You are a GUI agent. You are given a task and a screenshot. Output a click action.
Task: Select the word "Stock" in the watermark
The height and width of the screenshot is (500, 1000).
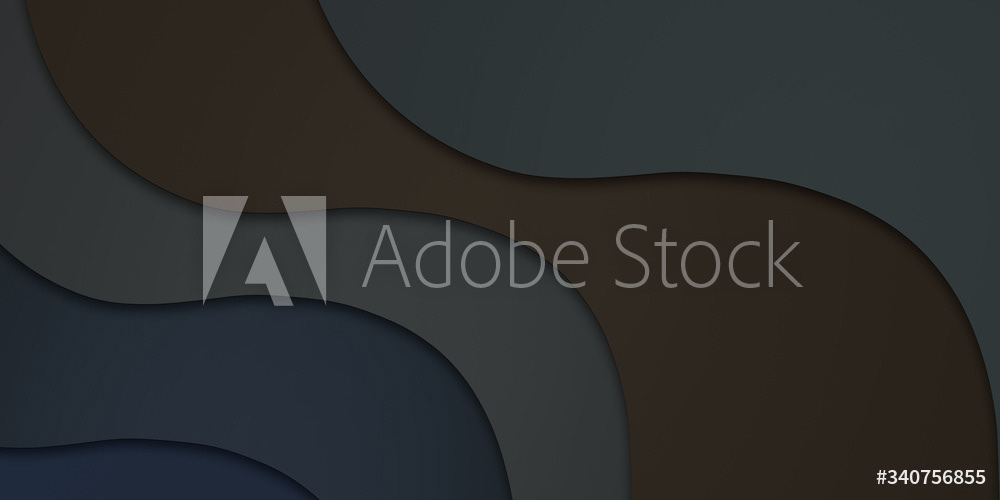coord(707,254)
